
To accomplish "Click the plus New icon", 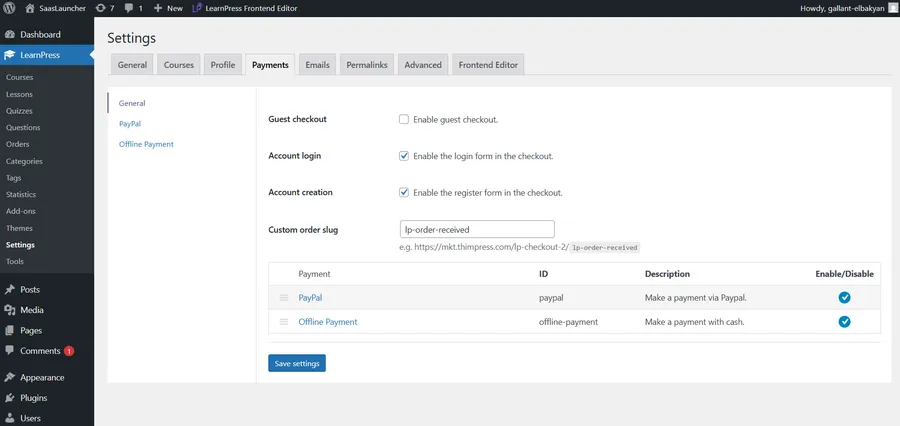I will (158, 8).
